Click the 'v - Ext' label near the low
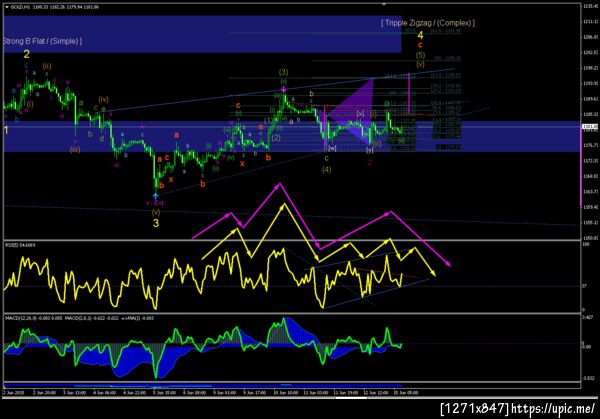The width and height of the screenshot is (600, 419). pos(155,203)
